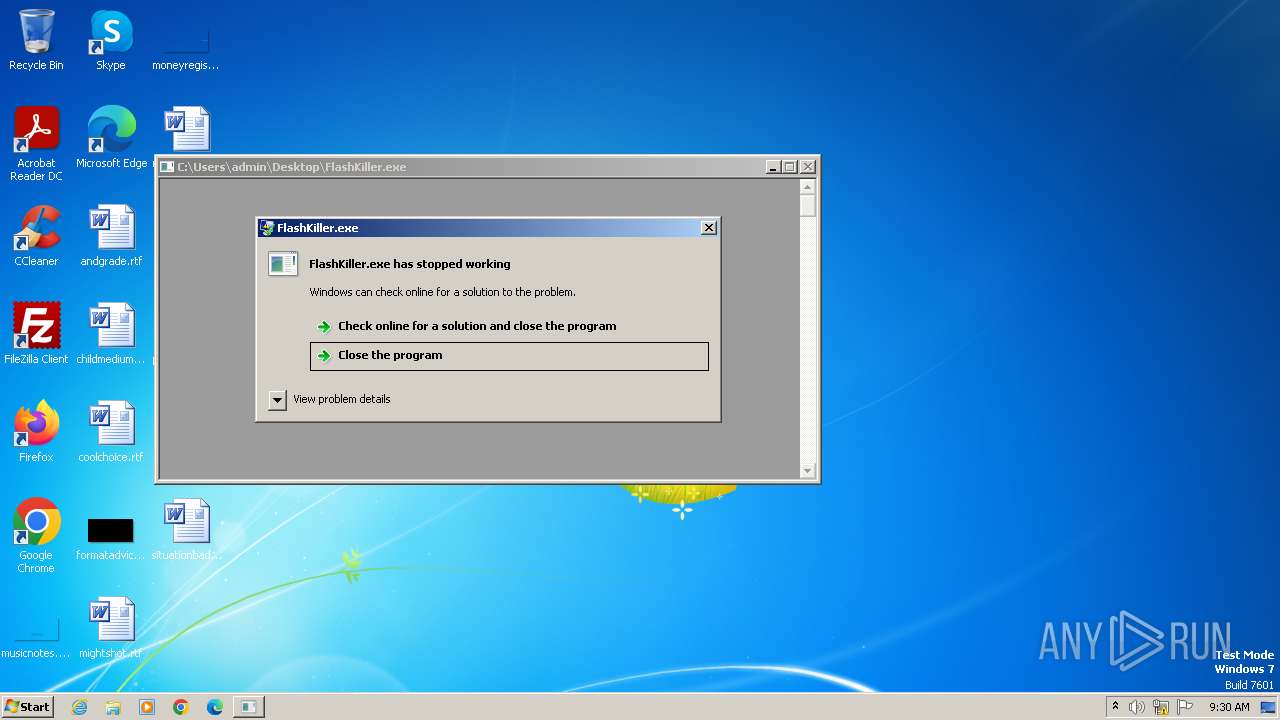The image size is (1280, 720).
Task: Click the 9:30 AM clock
Action: click(1229, 707)
